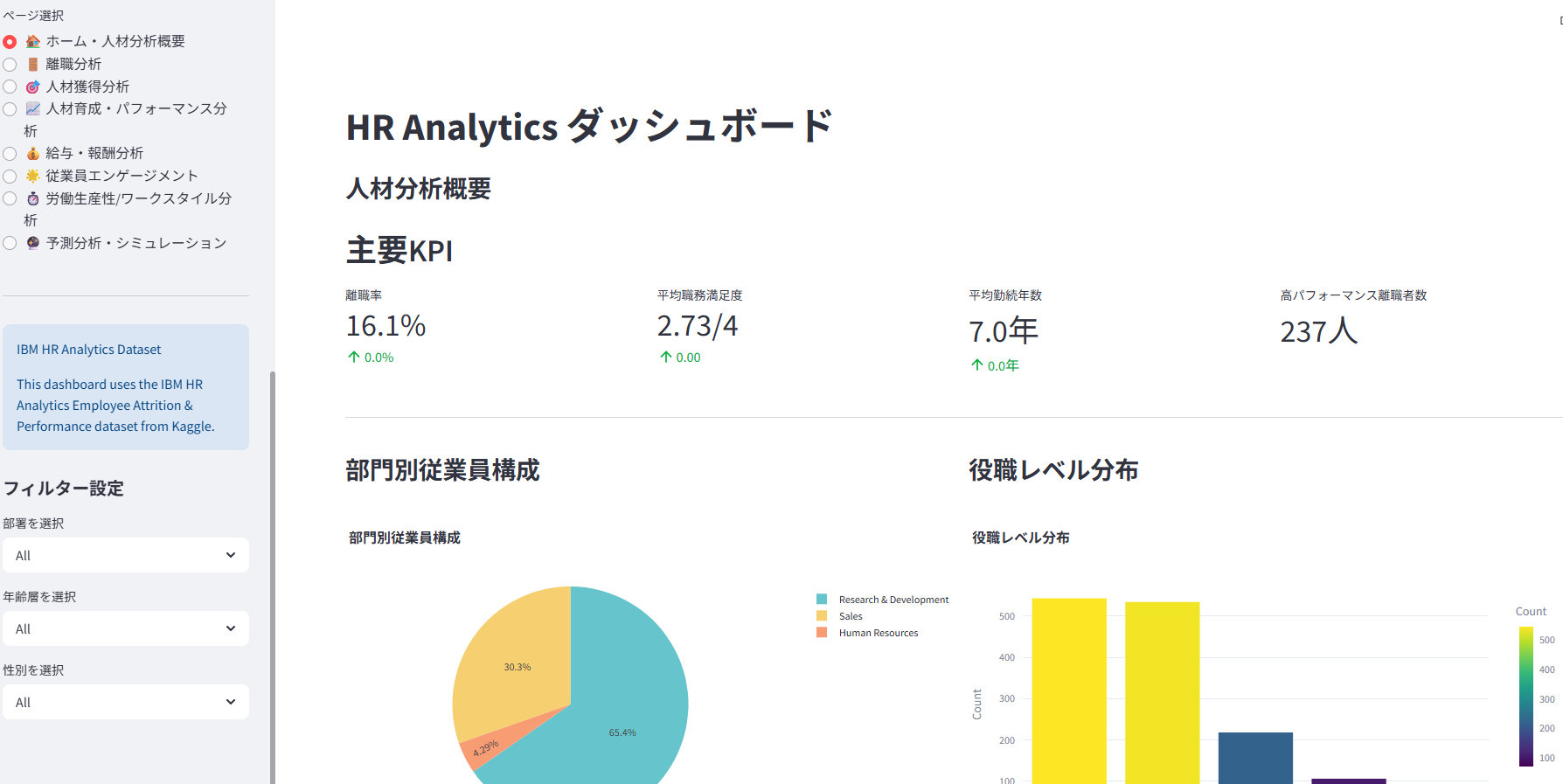Open 予測分析・シミュレーション page label
The image size is (1563, 784).
(x=135, y=243)
